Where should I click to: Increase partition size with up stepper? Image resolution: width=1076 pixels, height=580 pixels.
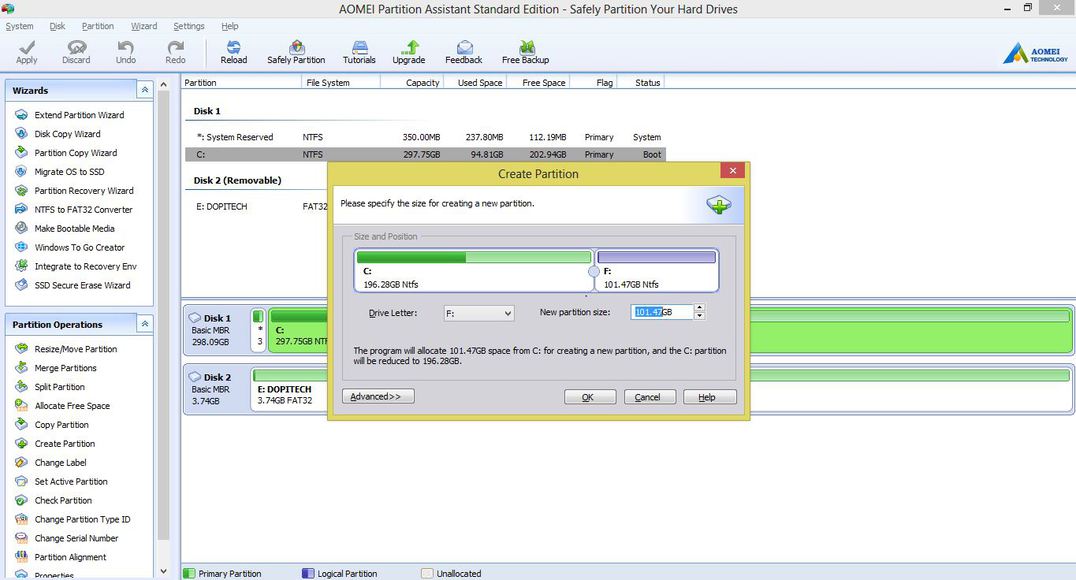(x=699, y=308)
